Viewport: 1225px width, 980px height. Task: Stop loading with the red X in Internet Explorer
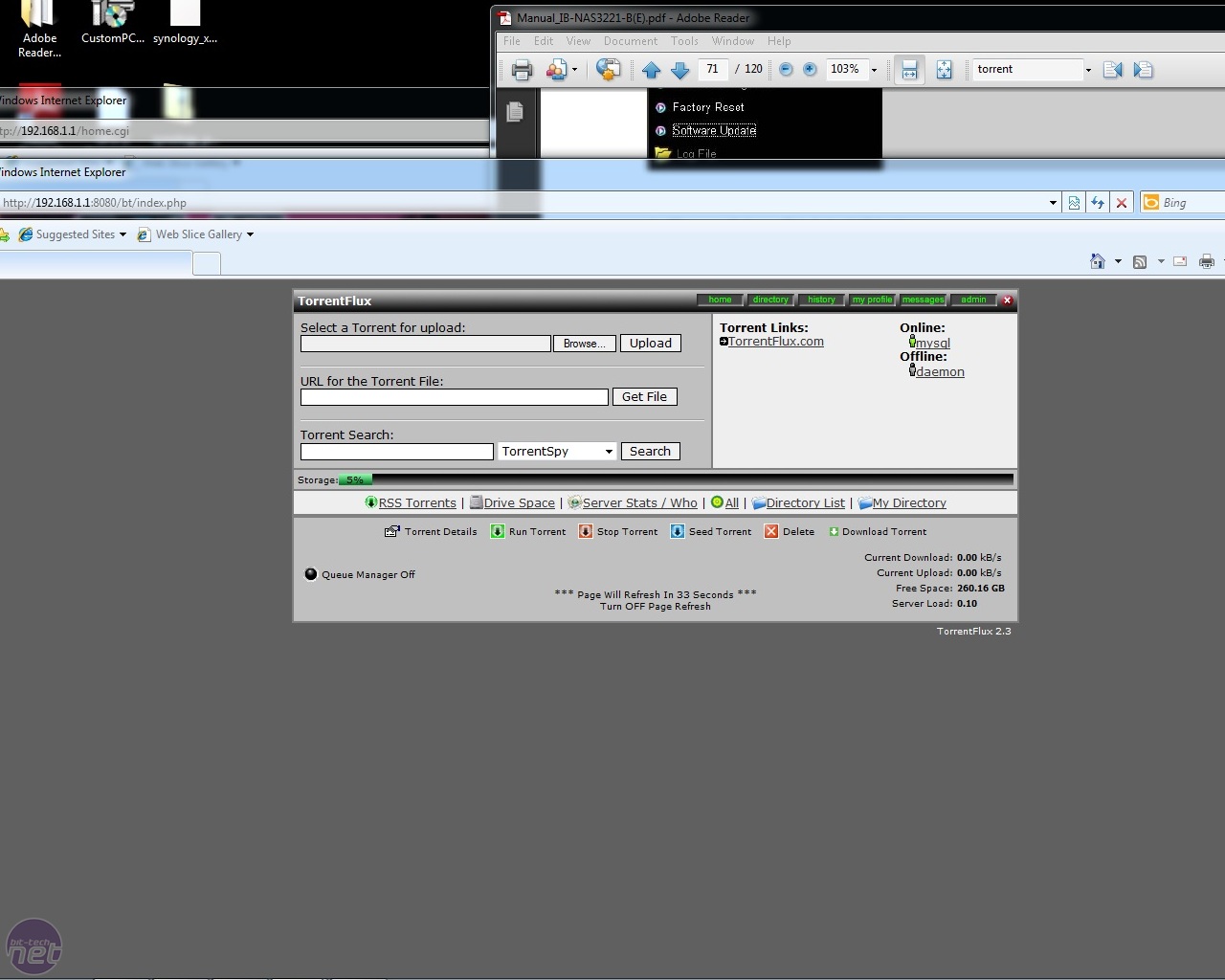point(1122,203)
